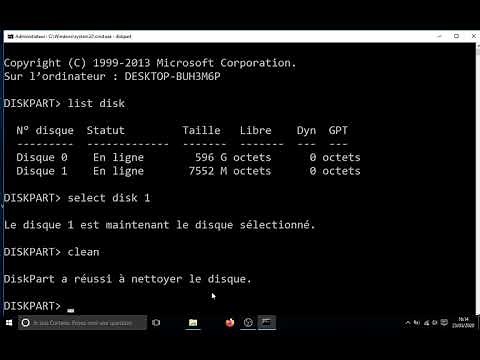Open the network tray icon

pos(426,323)
